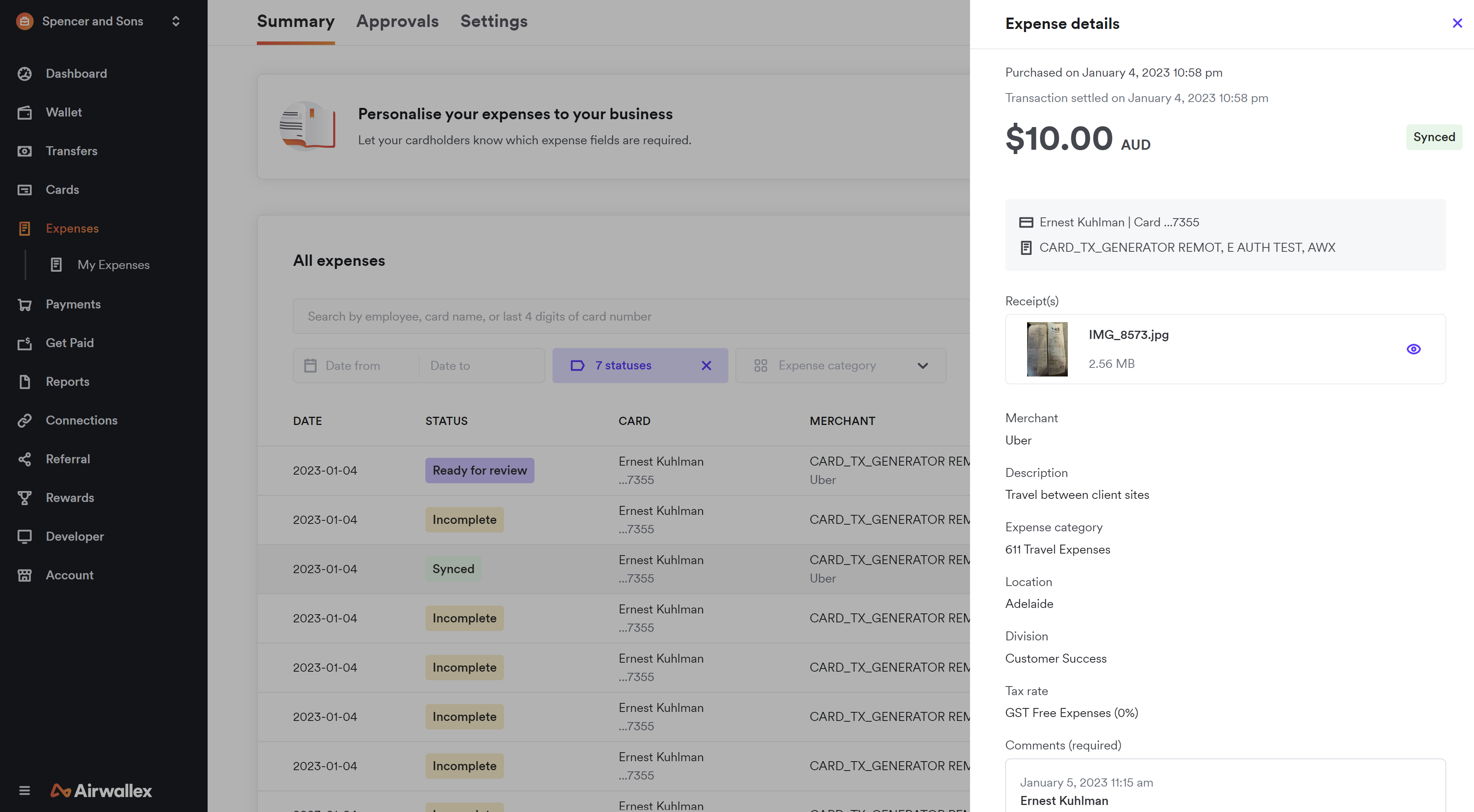Switch to the Approvals tab

point(397,21)
